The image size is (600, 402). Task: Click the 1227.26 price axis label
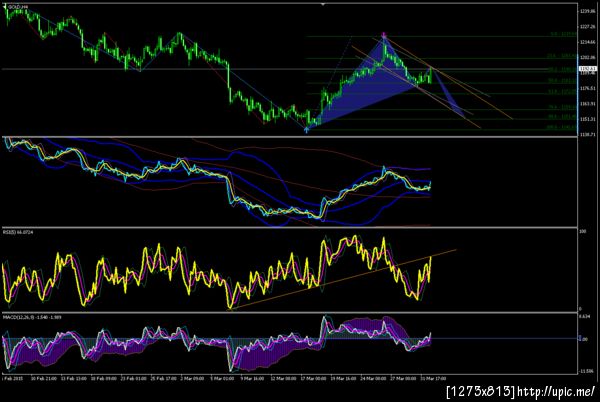[x=587, y=27]
